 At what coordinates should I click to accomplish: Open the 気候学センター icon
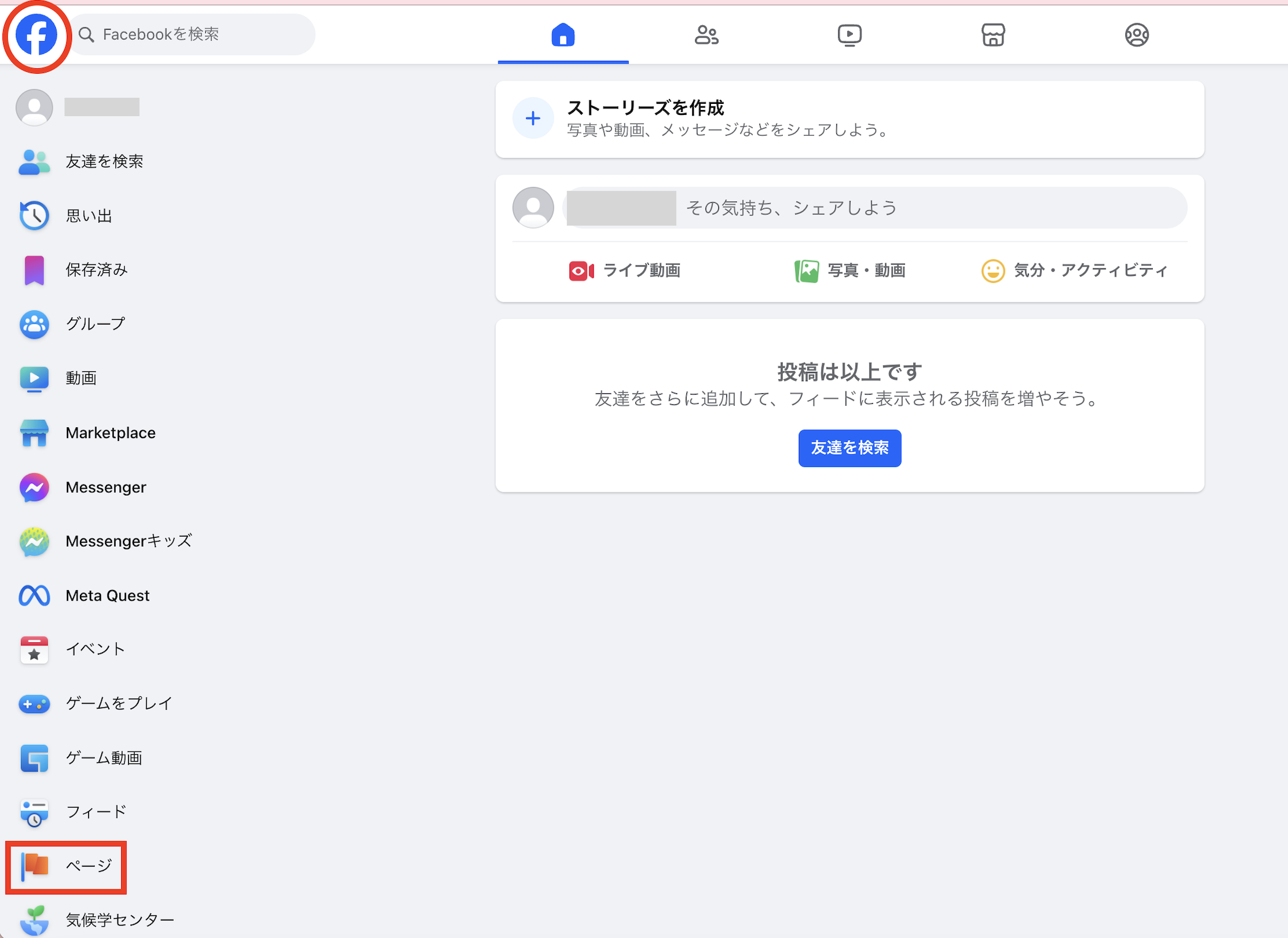pos(34,920)
